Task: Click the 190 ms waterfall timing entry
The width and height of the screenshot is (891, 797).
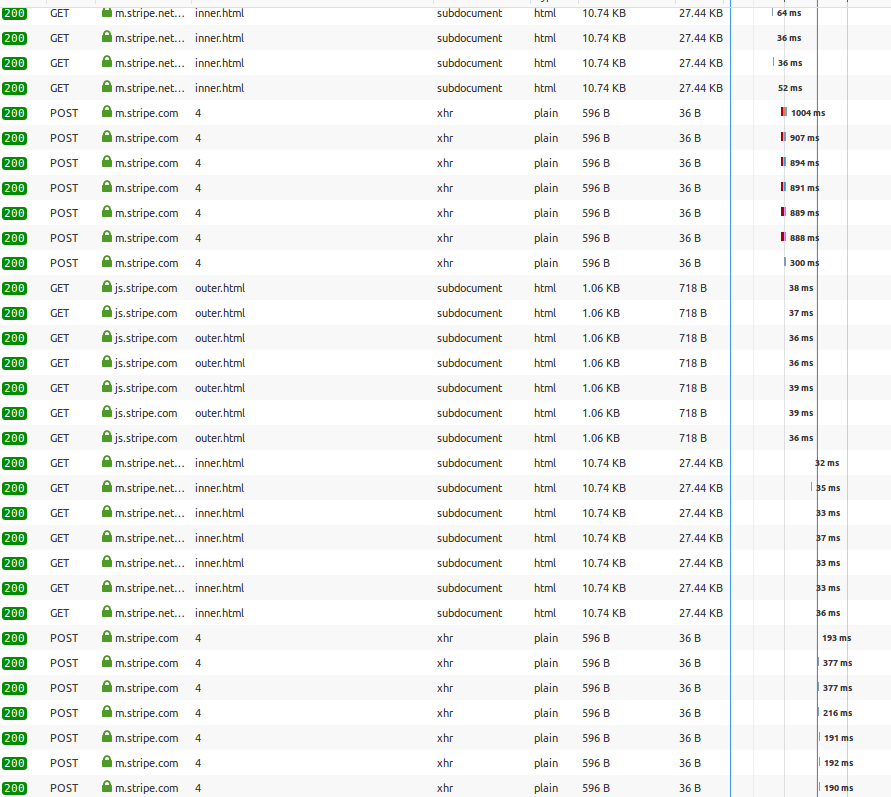Action: click(x=836, y=787)
